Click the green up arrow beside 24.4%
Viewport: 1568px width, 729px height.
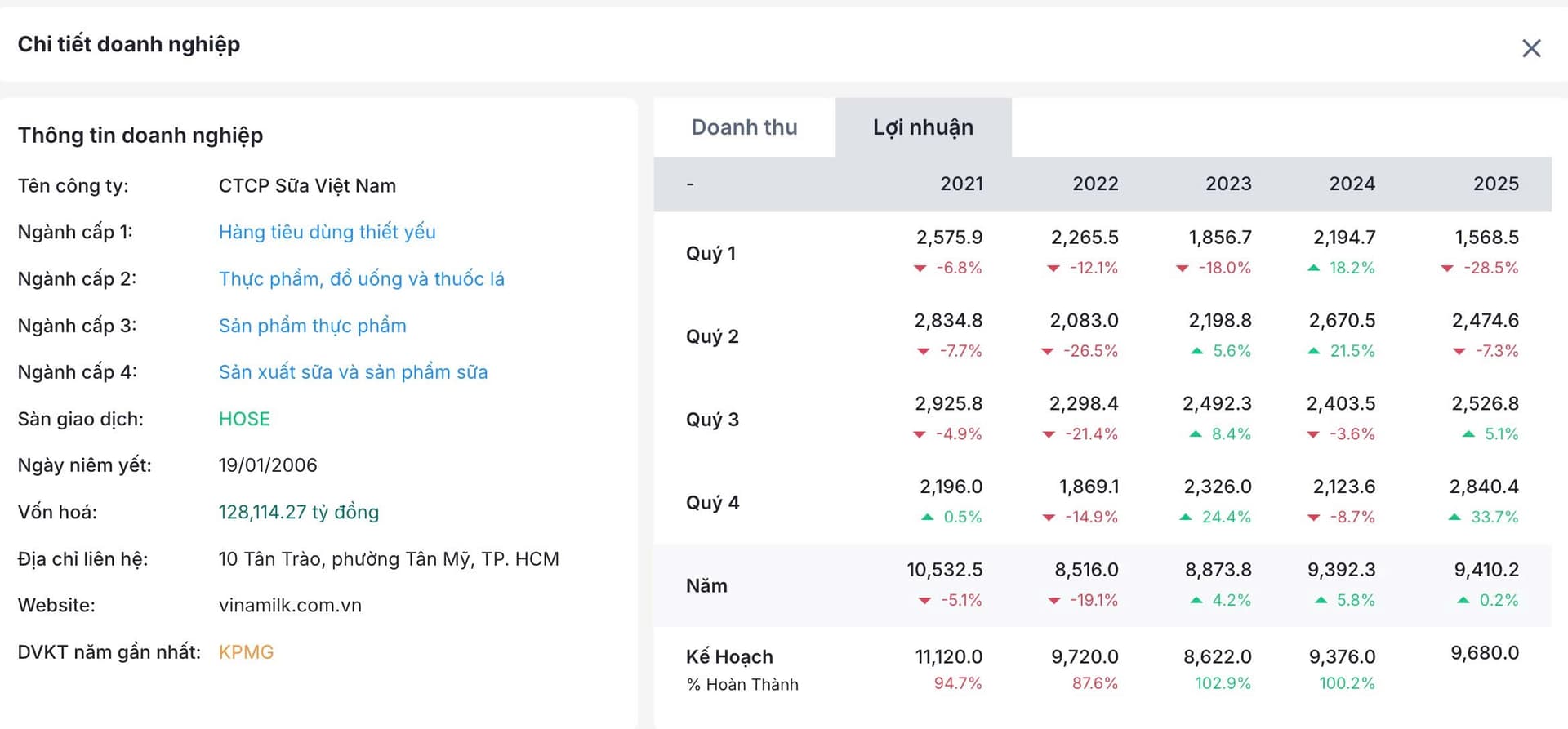(x=1186, y=517)
